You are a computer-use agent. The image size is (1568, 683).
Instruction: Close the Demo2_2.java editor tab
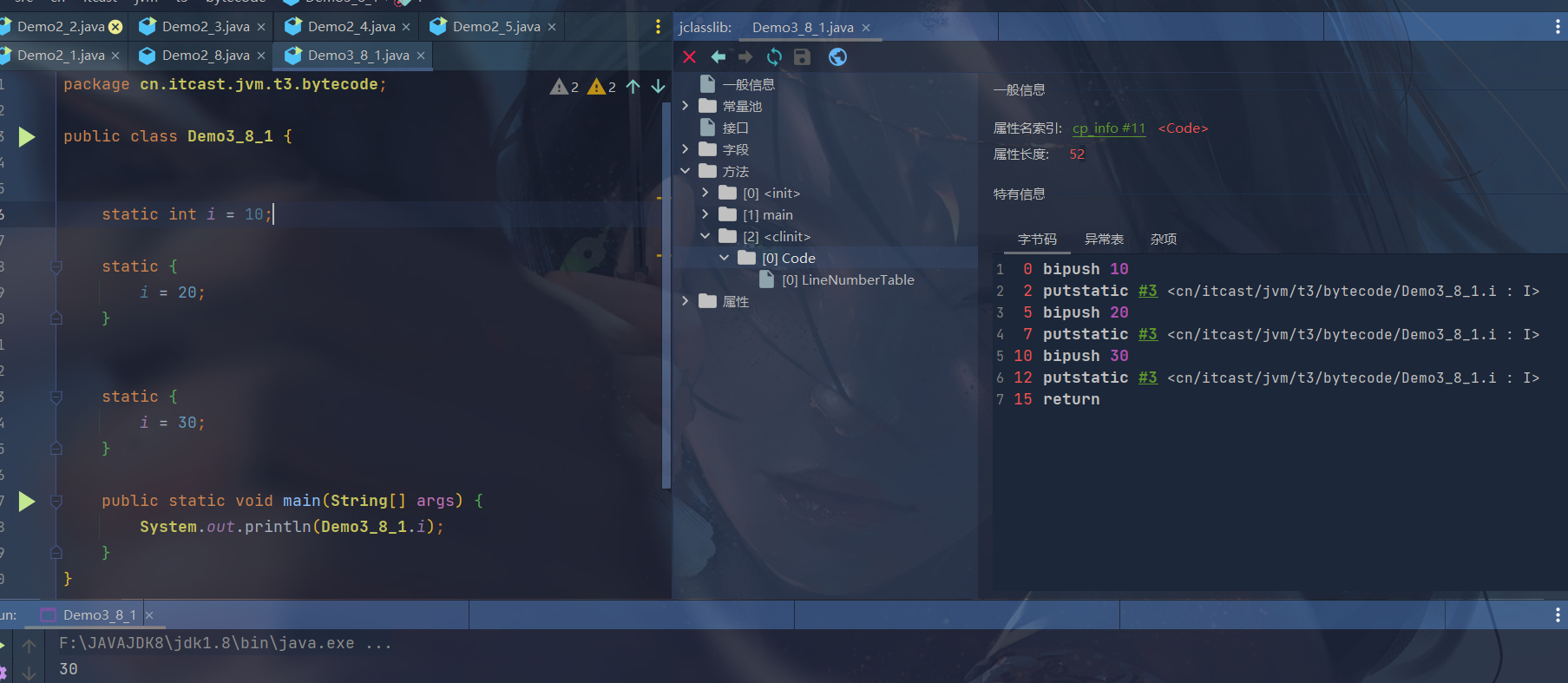115,27
